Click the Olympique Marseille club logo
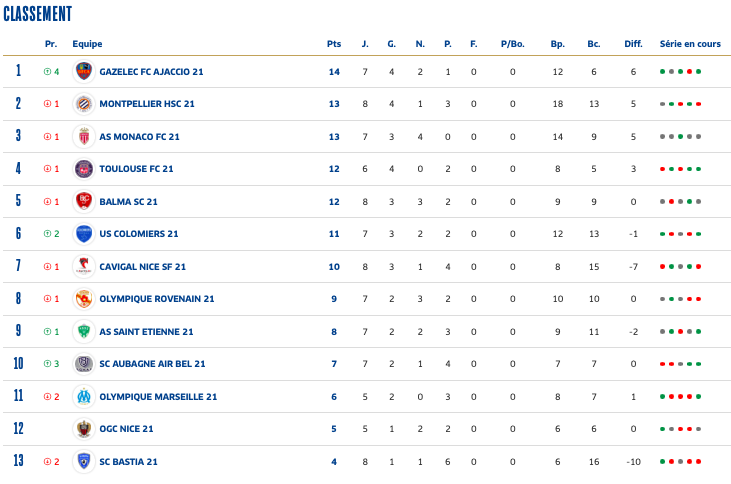The height and width of the screenshot is (484, 731). (84, 397)
